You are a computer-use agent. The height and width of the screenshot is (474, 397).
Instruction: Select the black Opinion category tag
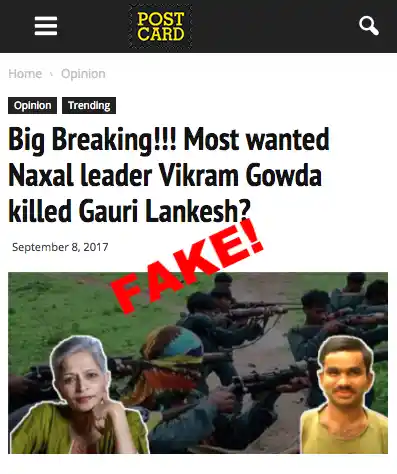(32, 105)
